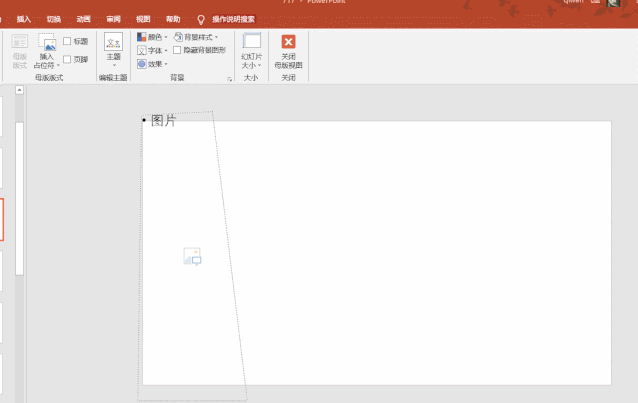Click the Tell Me search box (操作说明搜索)
The image size is (638, 403).
[x=233, y=19]
